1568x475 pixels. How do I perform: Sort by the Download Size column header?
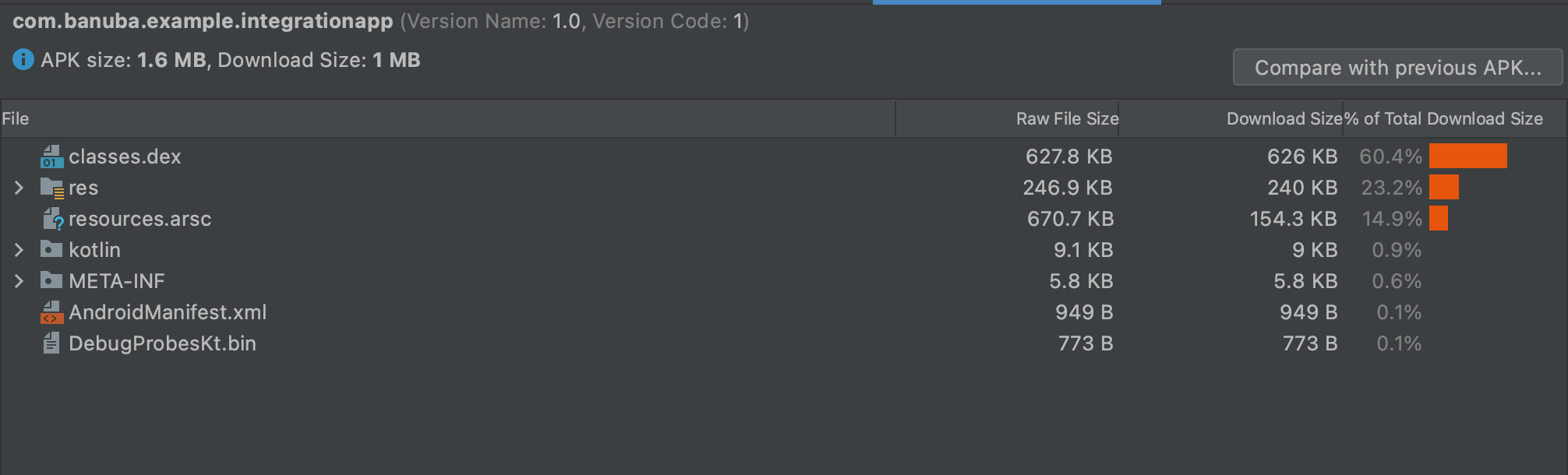[x=1231, y=118]
